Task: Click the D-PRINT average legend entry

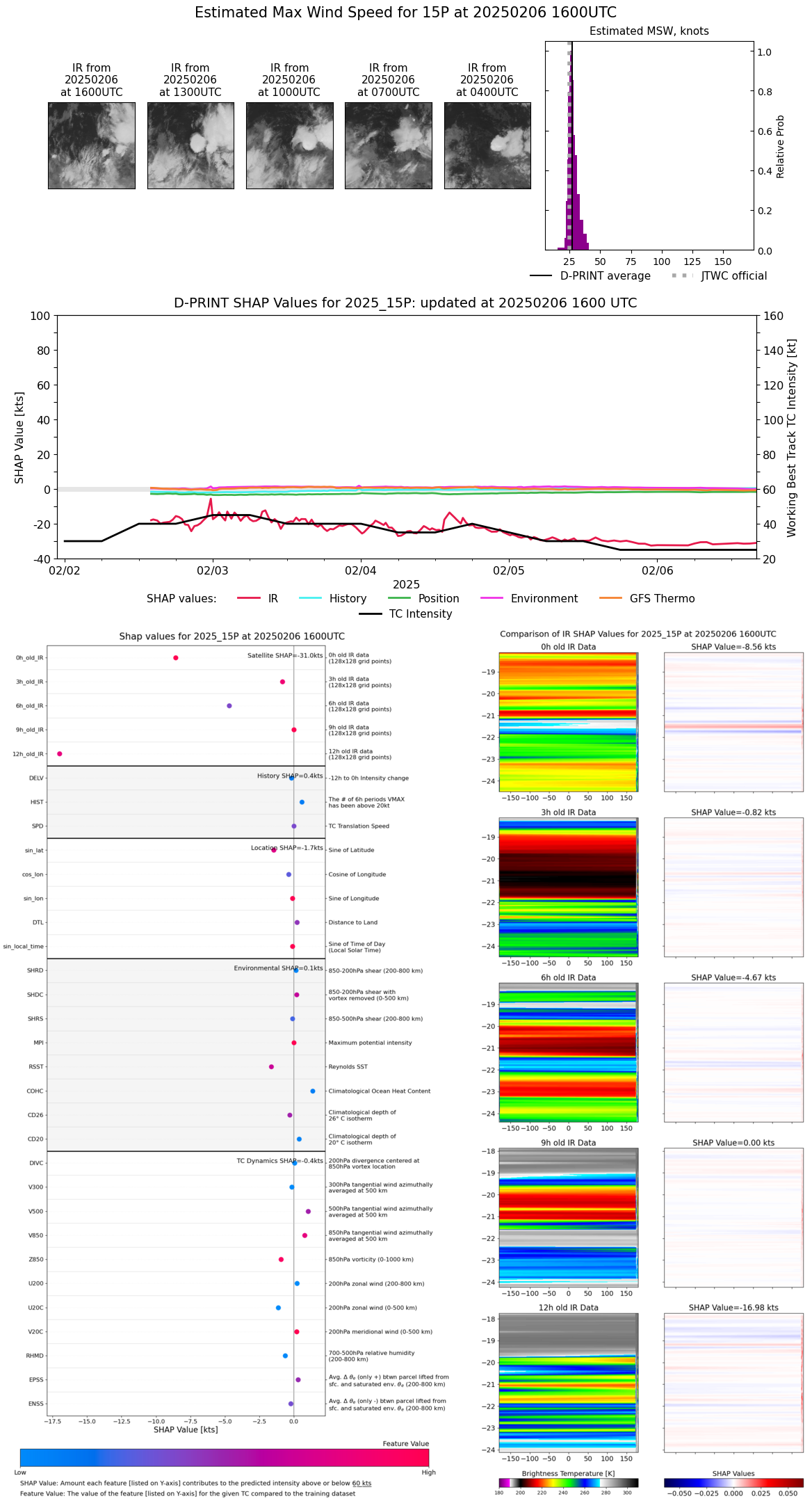Action: 590,275
